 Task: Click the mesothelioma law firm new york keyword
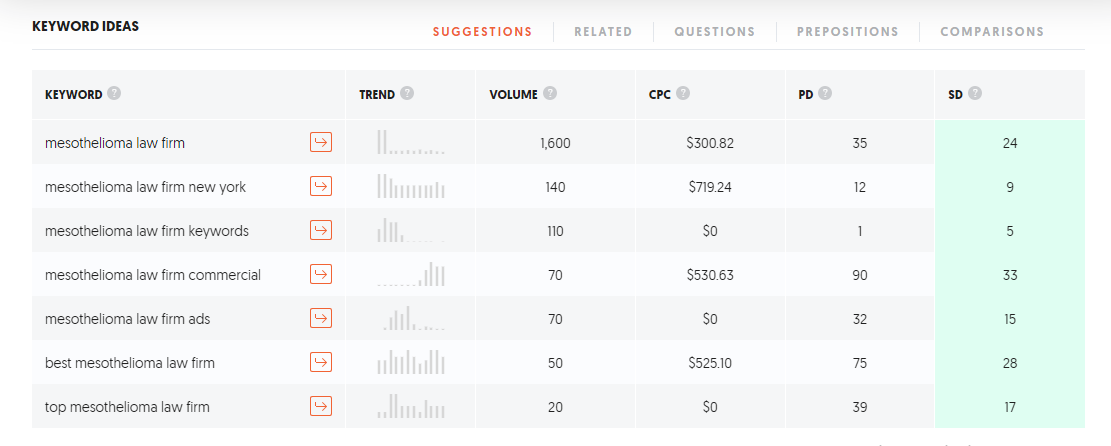point(145,187)
